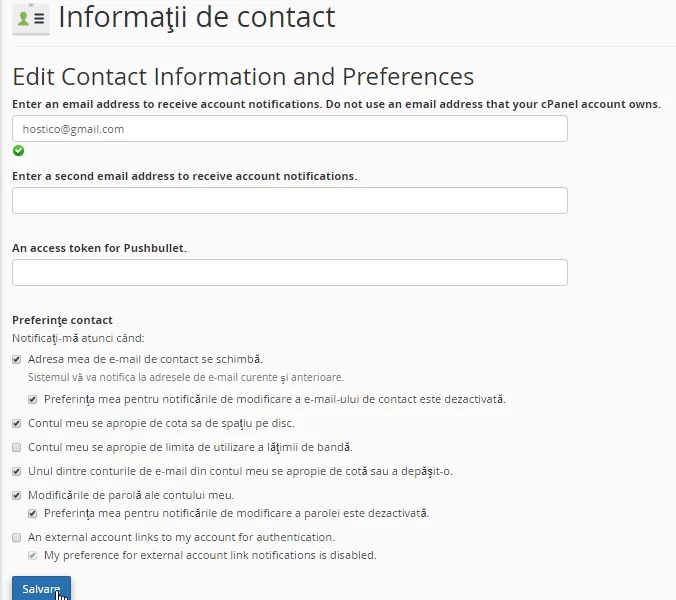Toggle the disabled password change notification preference checkbox
This screenshot has width=676, height=600.
point(33,513)
